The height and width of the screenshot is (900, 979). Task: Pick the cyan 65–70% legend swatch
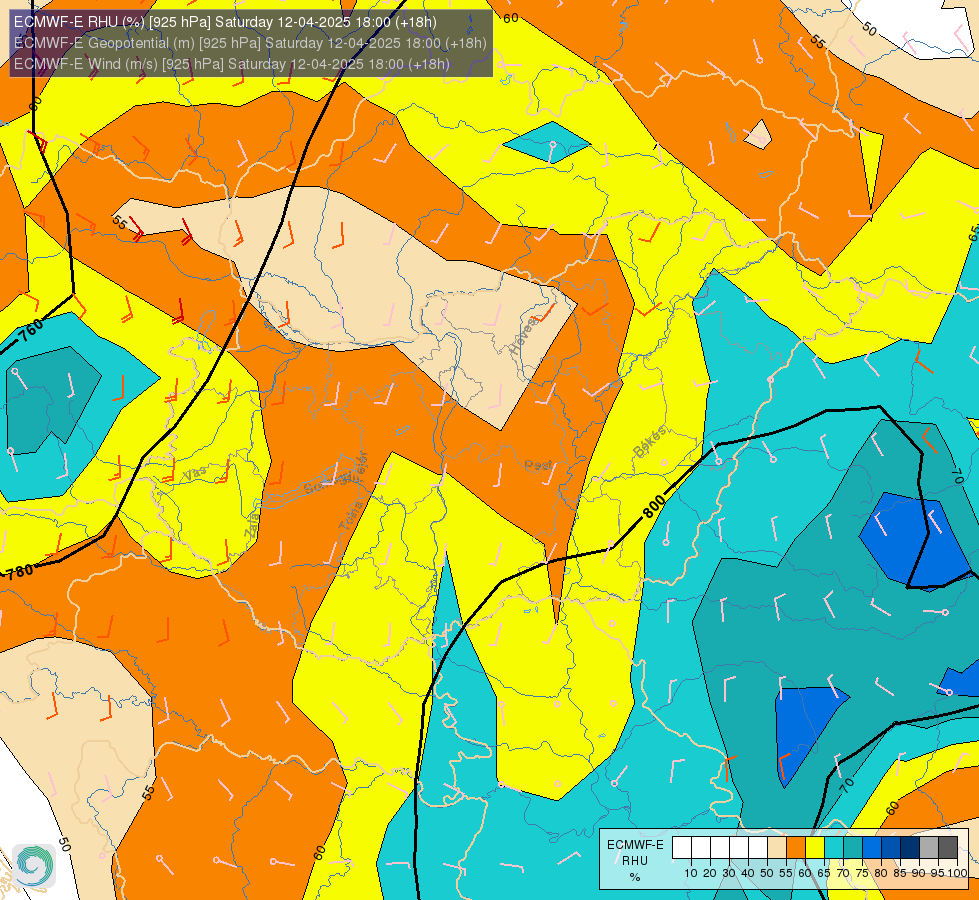(834, 847)
